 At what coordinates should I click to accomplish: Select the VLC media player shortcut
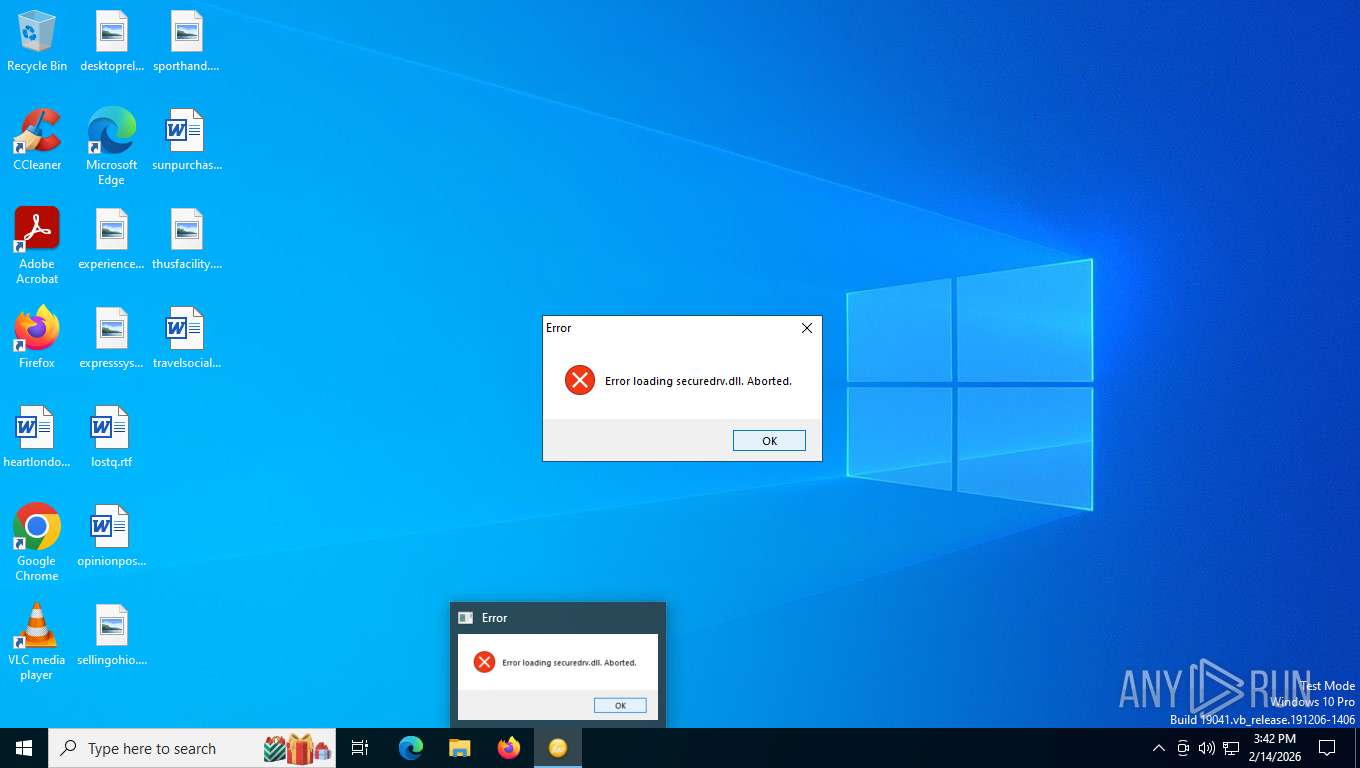[x=37, y=642]
